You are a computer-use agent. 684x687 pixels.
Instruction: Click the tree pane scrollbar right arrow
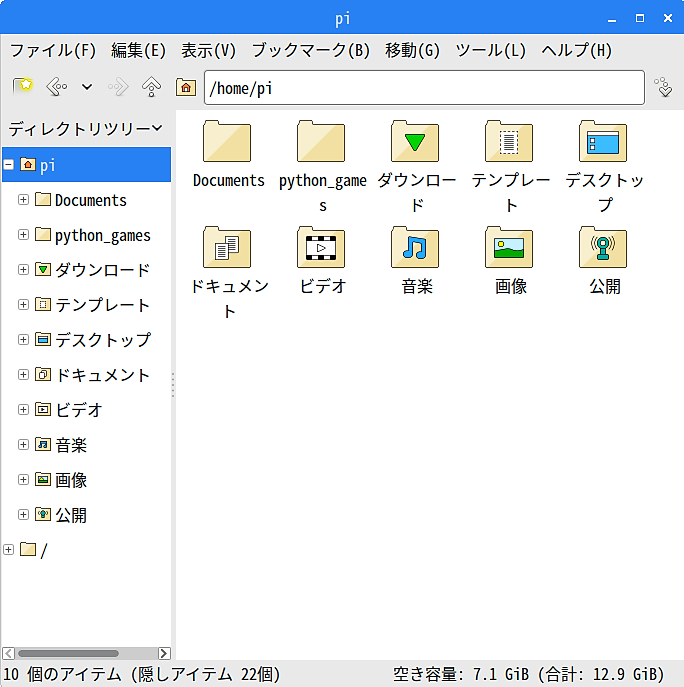coord(164,653)
